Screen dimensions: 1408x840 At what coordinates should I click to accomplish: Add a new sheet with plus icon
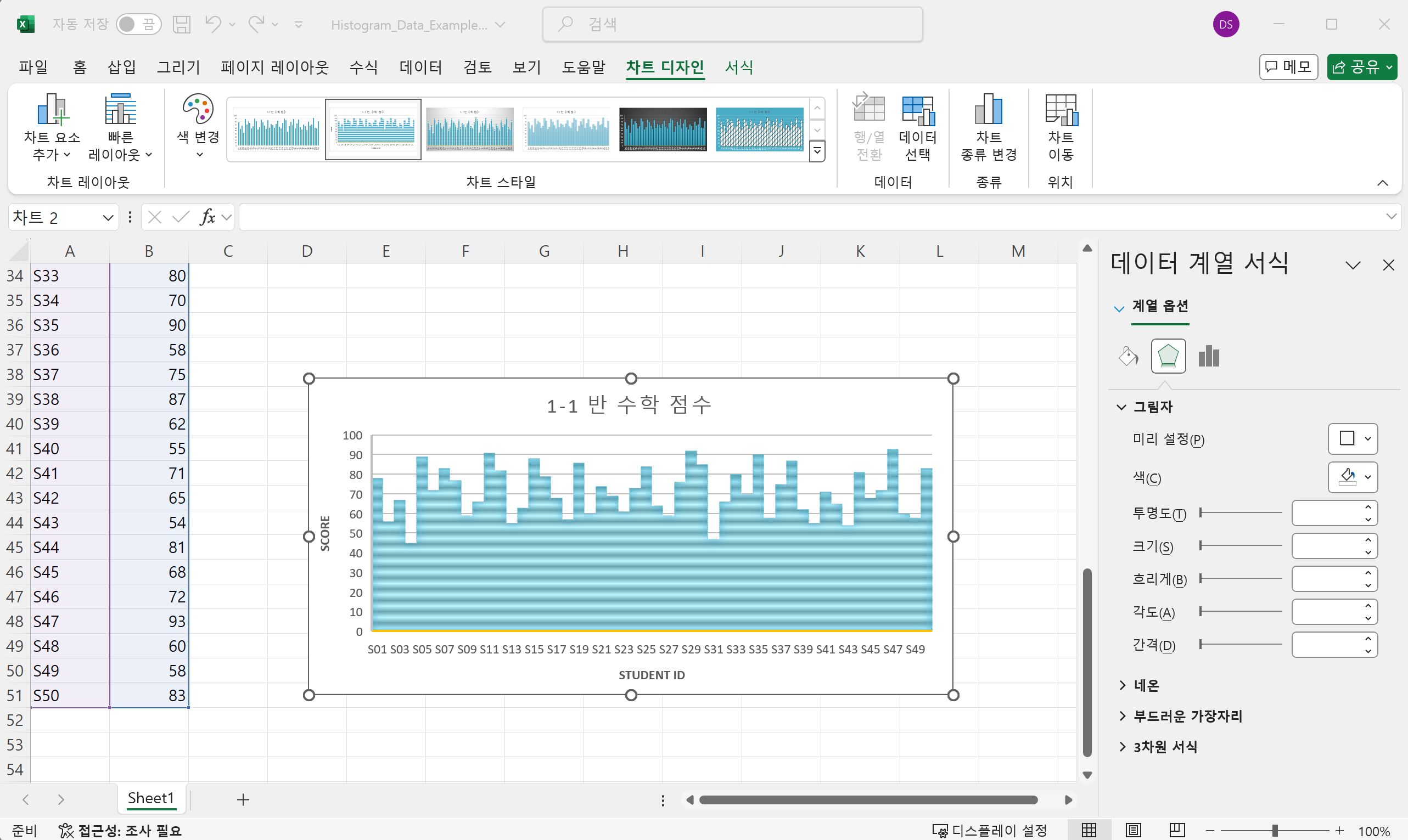243,800
